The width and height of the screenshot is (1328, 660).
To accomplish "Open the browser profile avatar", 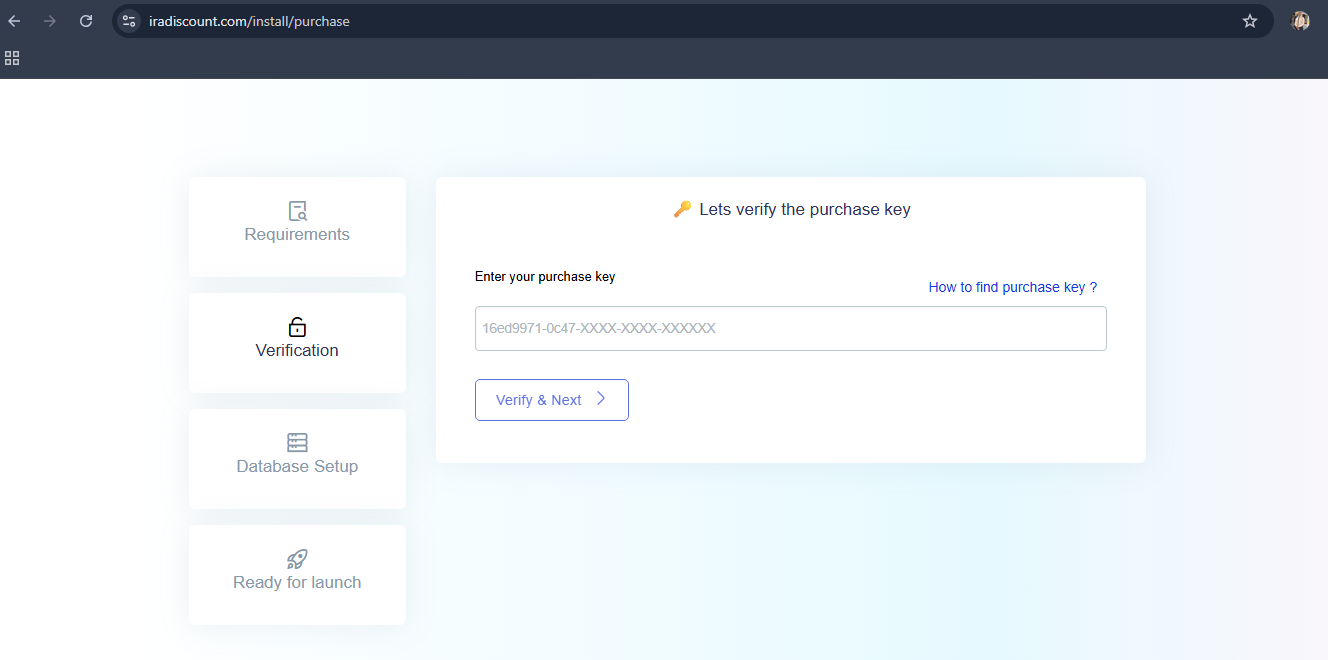I will (x=1300, y=21).
